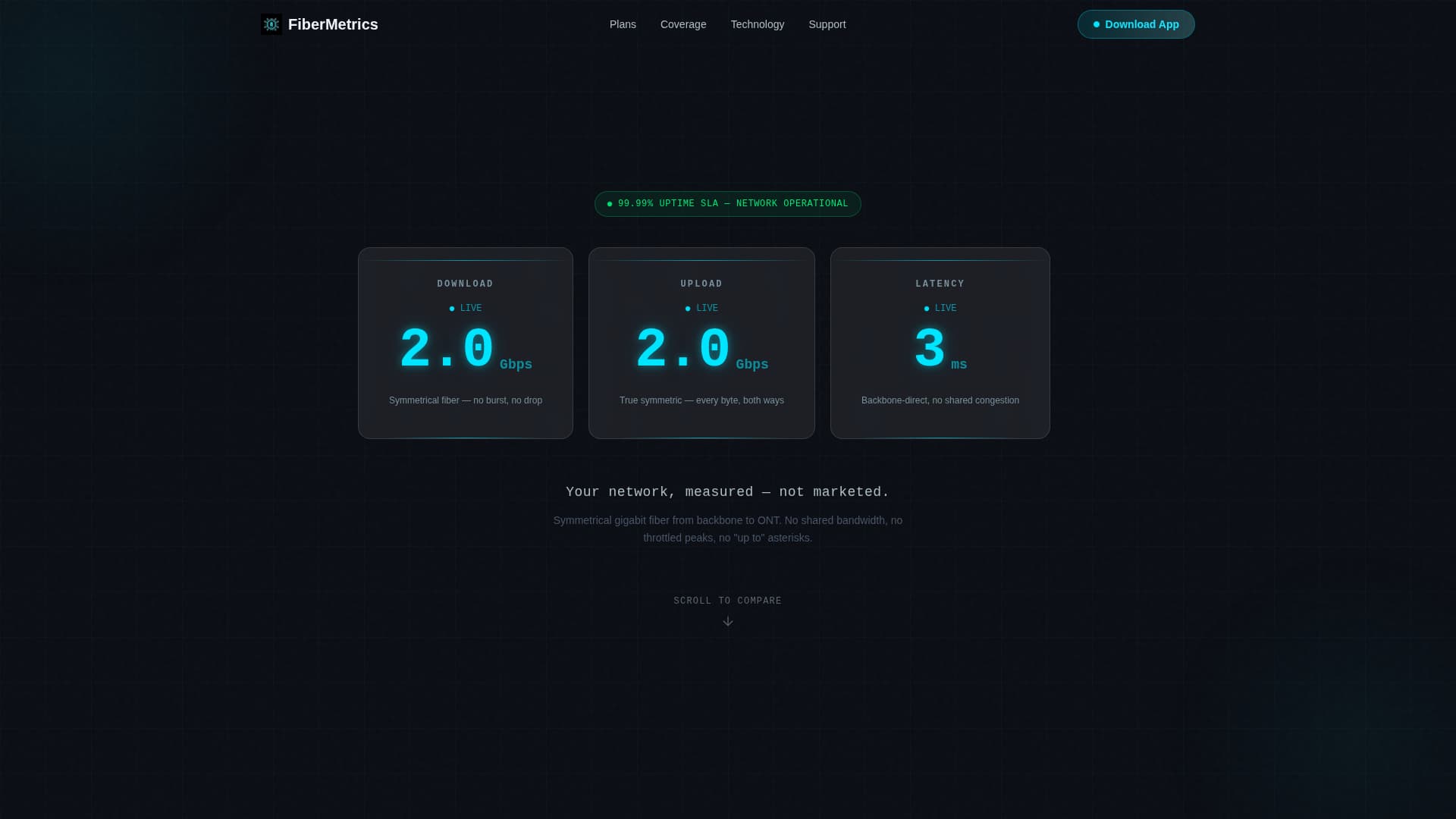This screenshot has height=819, width=1456.
Task: Open the Support page
Action: pos(827,24)
